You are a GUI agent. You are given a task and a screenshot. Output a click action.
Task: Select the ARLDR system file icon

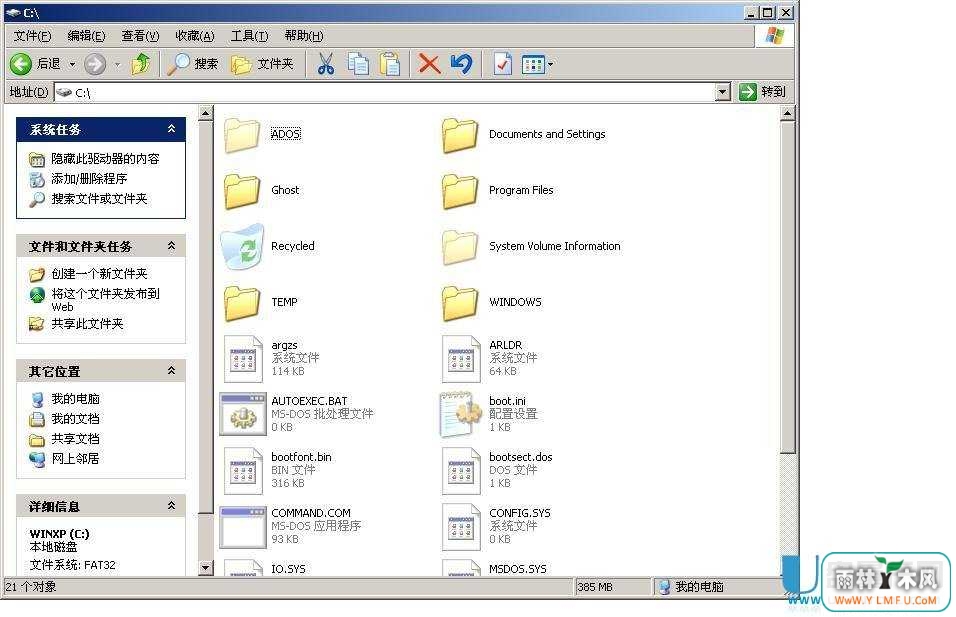coord(461,358)
